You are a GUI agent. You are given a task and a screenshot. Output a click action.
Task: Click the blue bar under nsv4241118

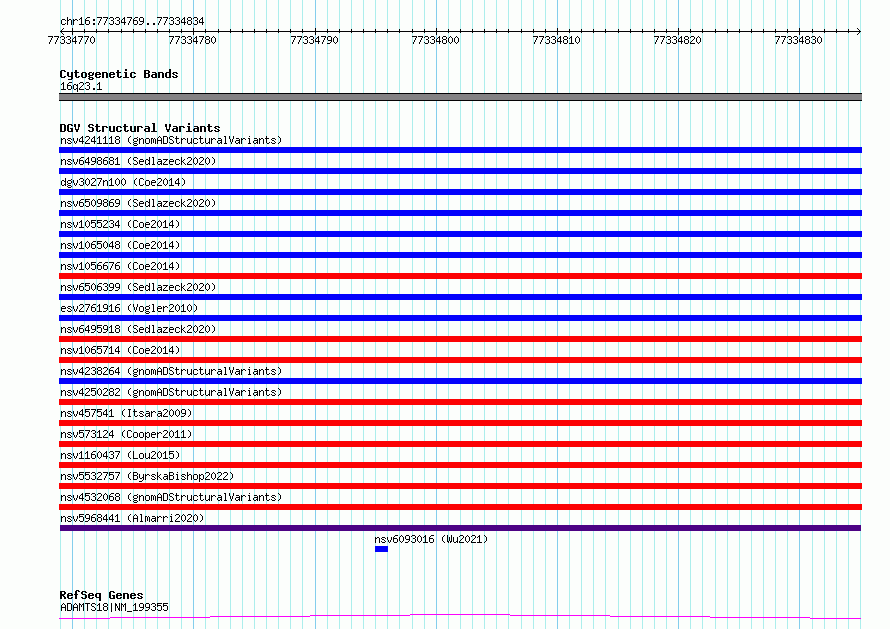pos(460,150)
